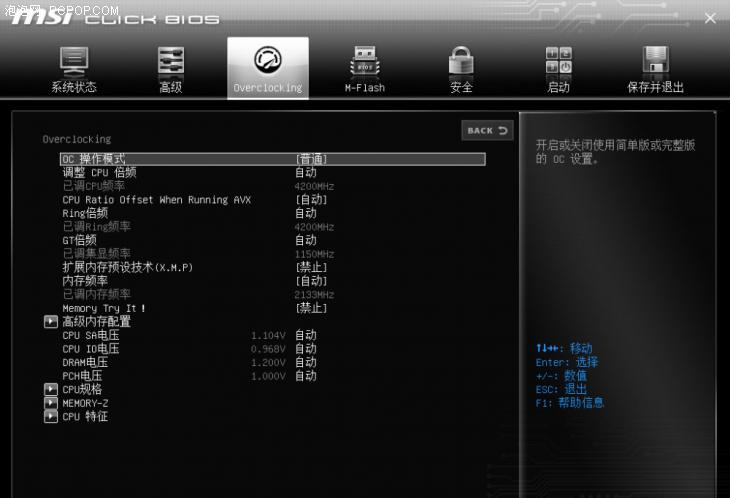Edit the DRAM电压 value 自动
This screenshot has height=498, width=730.
pyautogui.click(x=306, y=362)
